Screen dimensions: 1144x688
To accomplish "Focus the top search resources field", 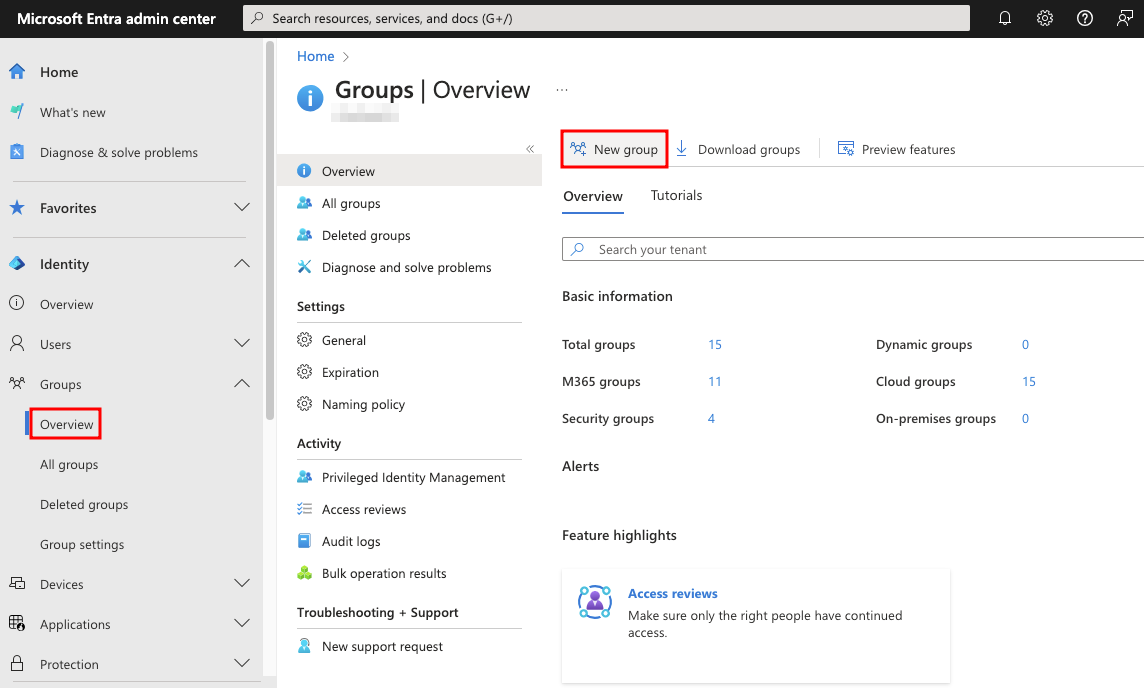I will [x=606, y=18].
